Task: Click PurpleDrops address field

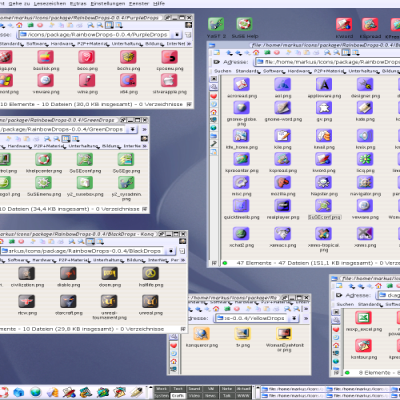Action: (x=95, y=35)
